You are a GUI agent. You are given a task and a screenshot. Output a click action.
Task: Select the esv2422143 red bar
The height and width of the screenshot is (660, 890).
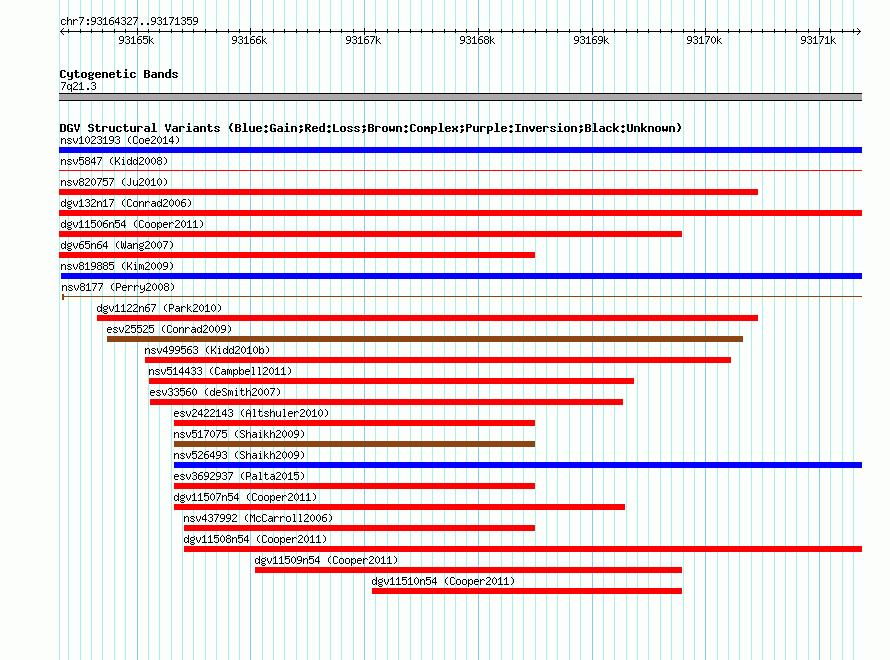(354, 423)
